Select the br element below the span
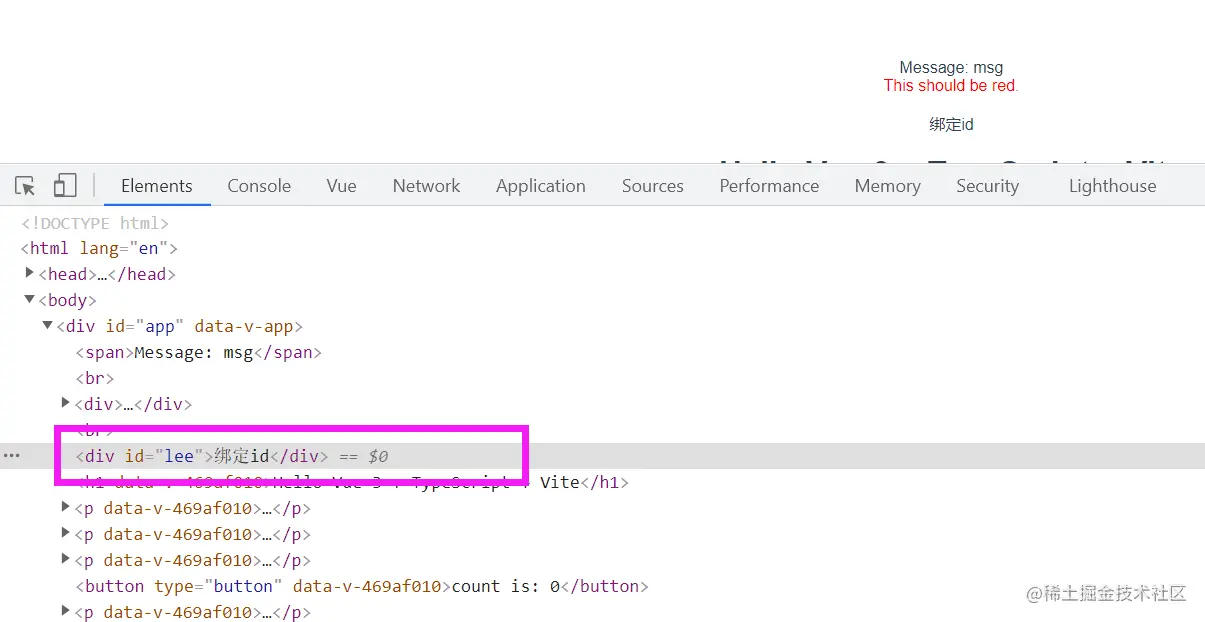1205x622 pixels. [95, 378]
